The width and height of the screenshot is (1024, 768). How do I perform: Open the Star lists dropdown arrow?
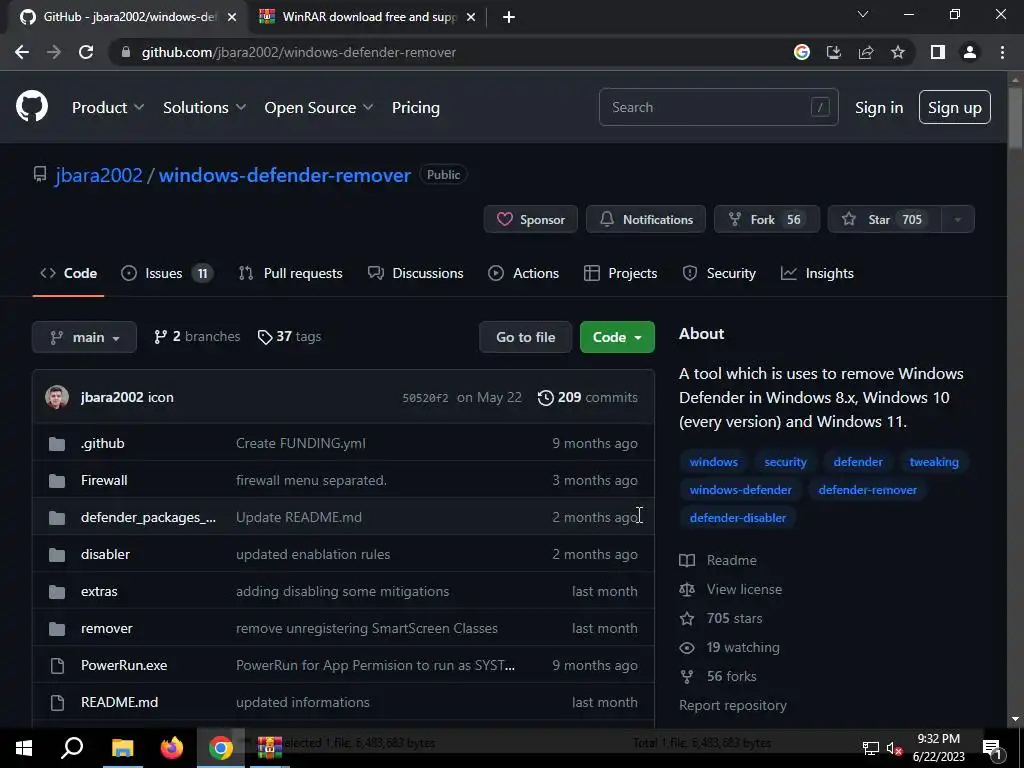958,219
